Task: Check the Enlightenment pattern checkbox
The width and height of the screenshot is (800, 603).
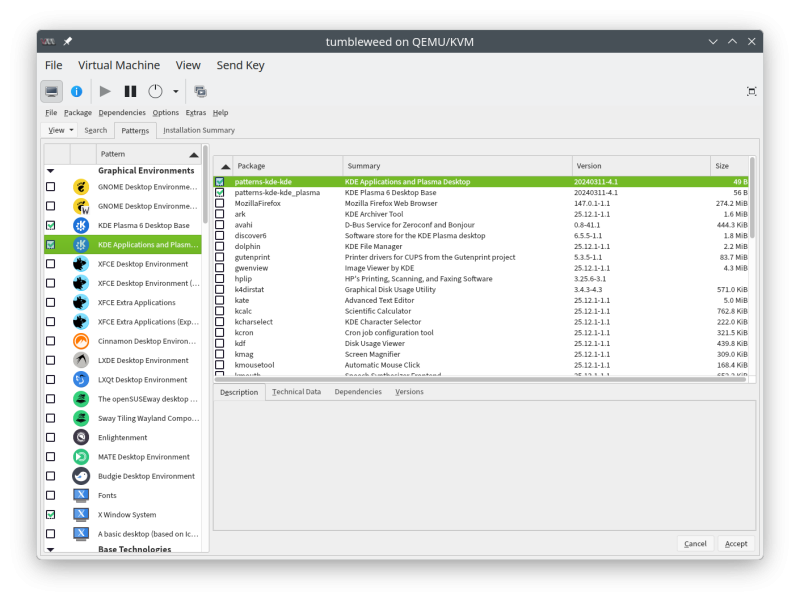Action: 51,437
